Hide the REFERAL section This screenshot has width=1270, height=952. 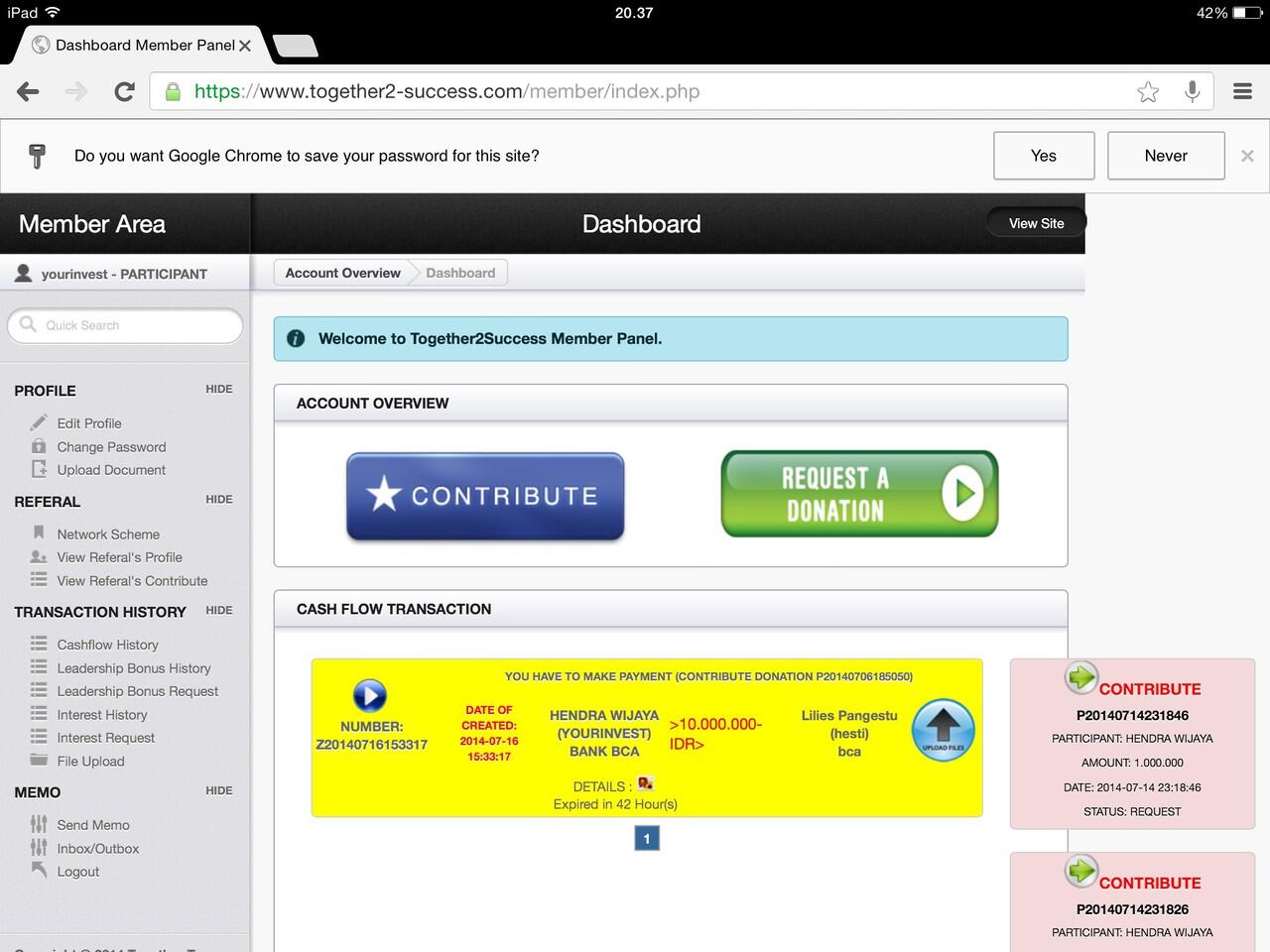click(x=219, y=500)
